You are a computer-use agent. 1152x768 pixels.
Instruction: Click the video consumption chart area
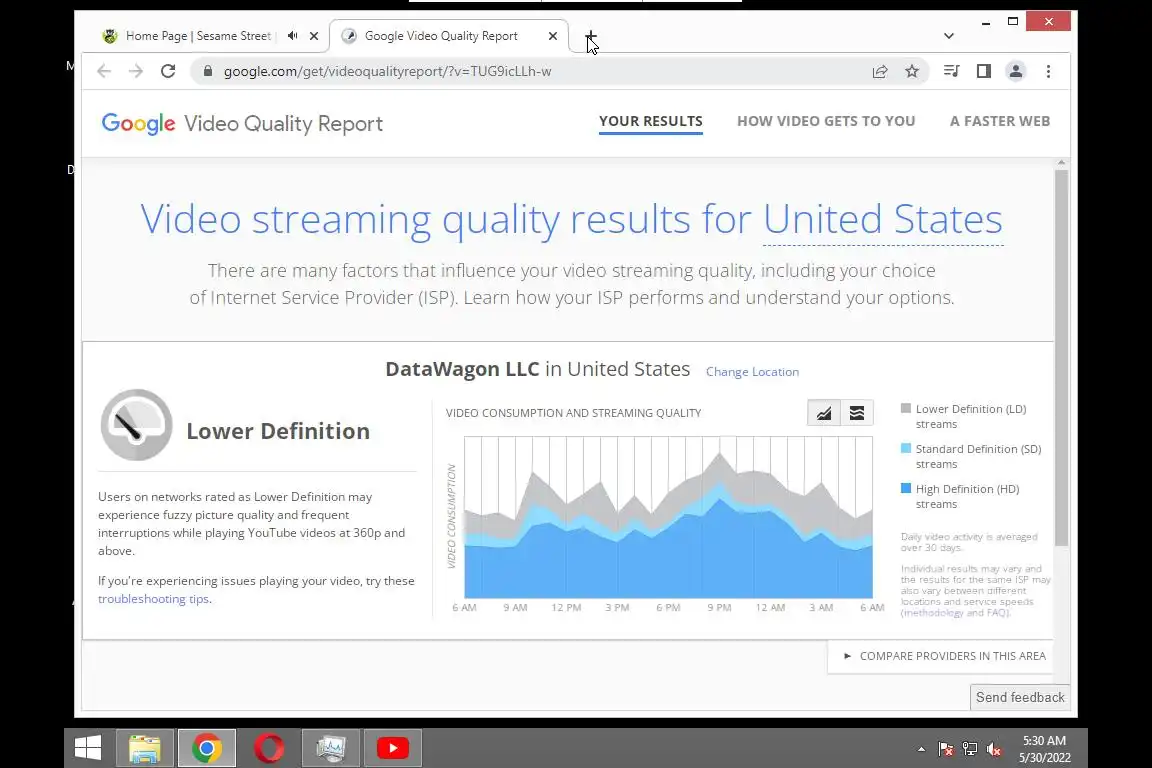tap(669, 517)
